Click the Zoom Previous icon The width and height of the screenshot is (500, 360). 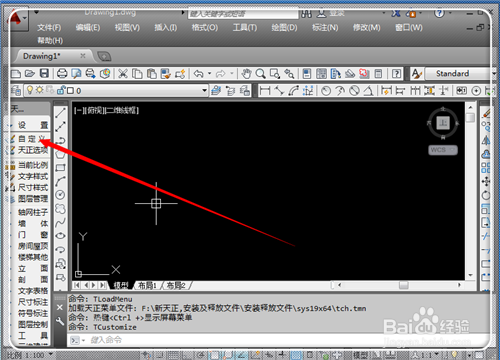click(289, 73)
